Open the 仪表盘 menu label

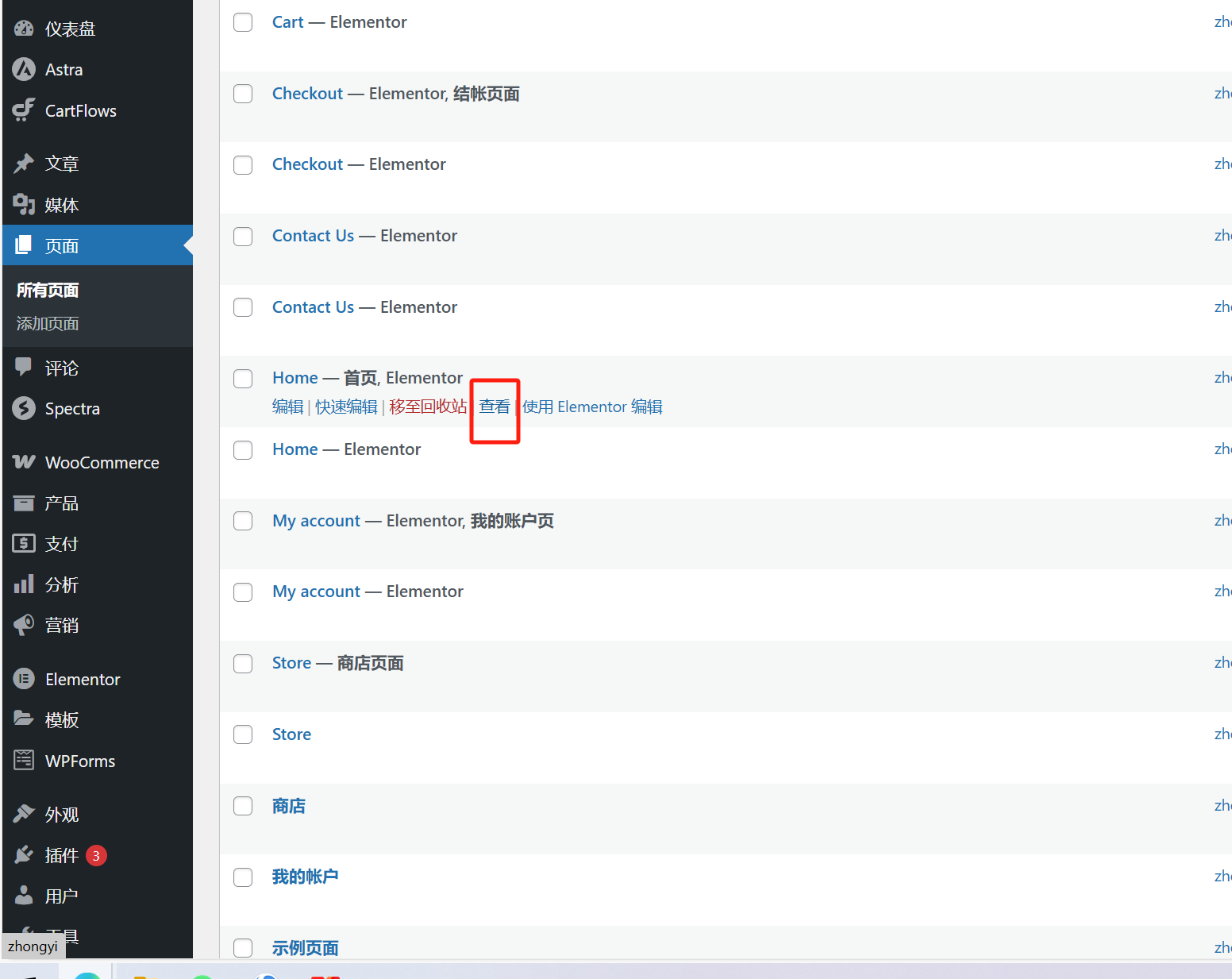[70, 29]
